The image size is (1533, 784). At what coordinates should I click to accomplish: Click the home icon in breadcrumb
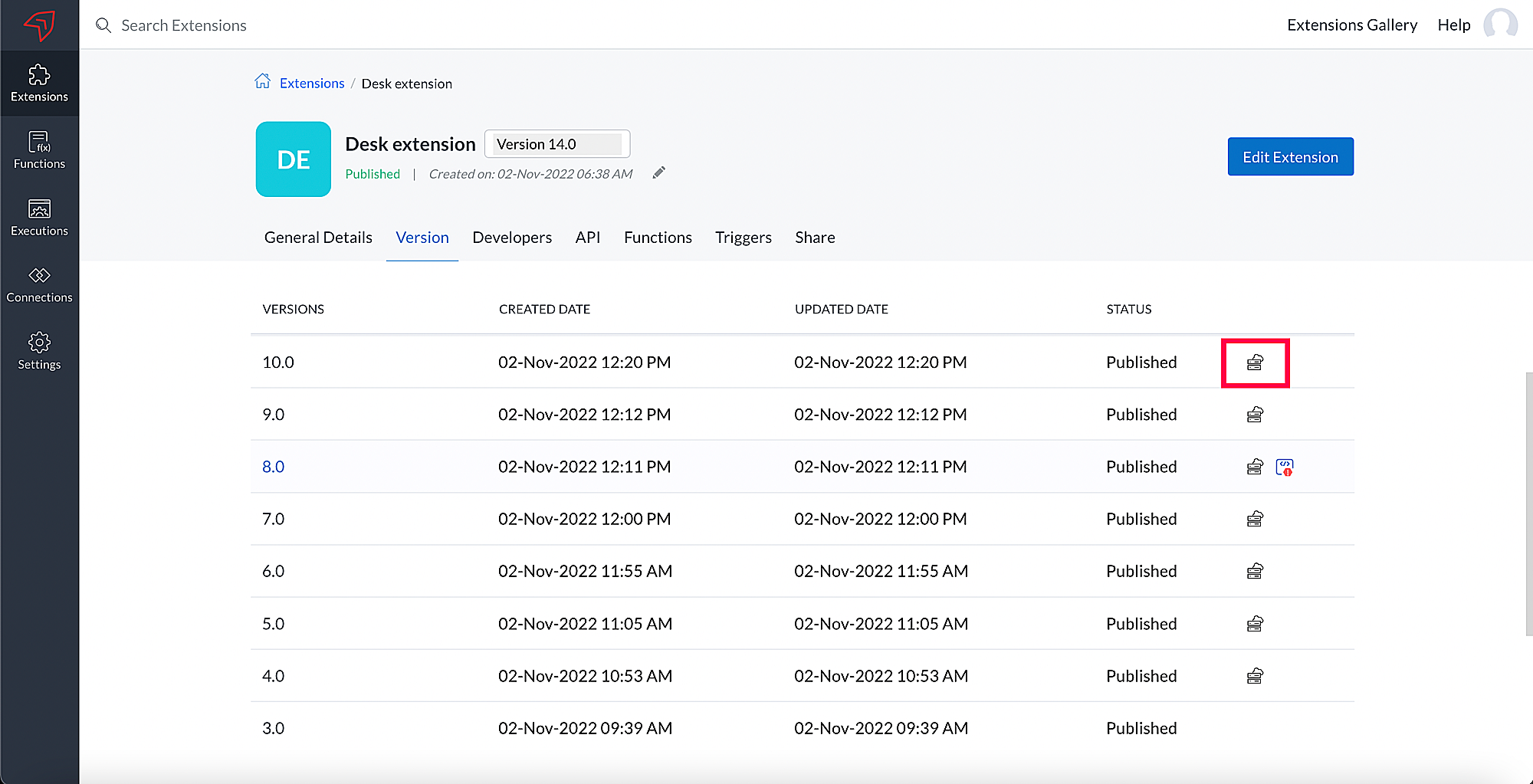tap(262, 82)
